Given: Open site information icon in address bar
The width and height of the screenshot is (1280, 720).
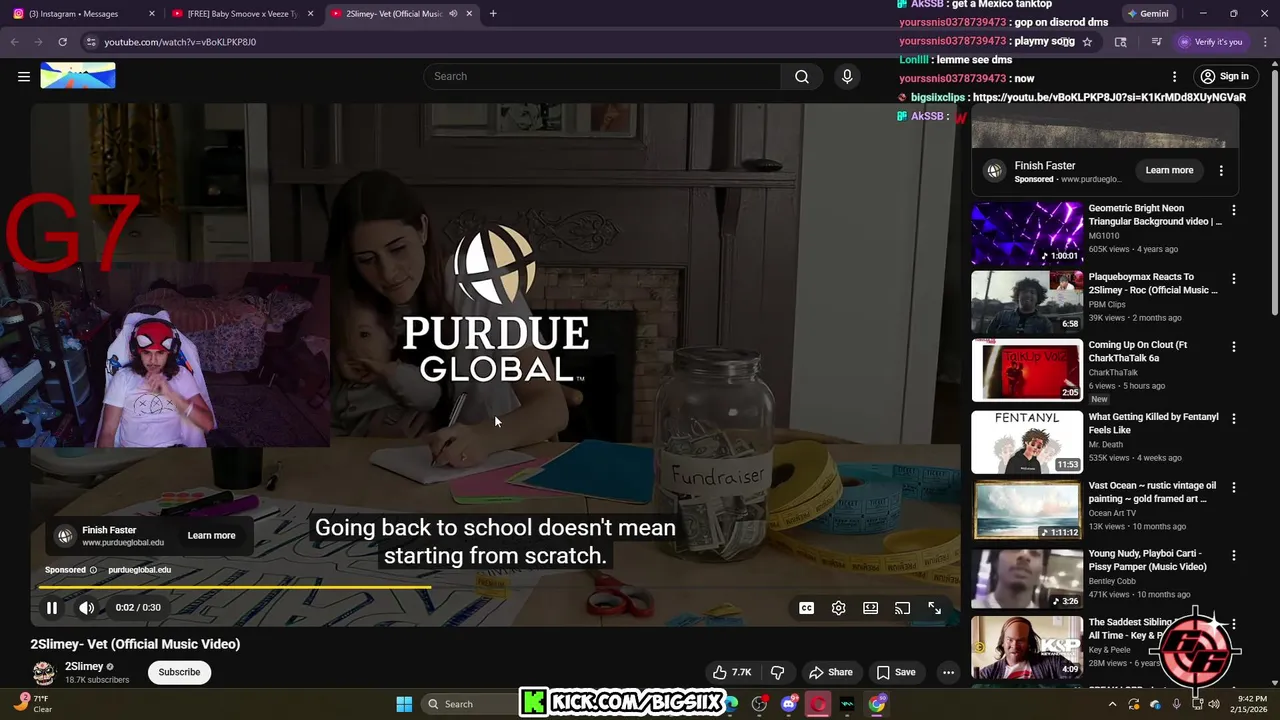Looking at the screenshot, I should click(x=91, y=42).
